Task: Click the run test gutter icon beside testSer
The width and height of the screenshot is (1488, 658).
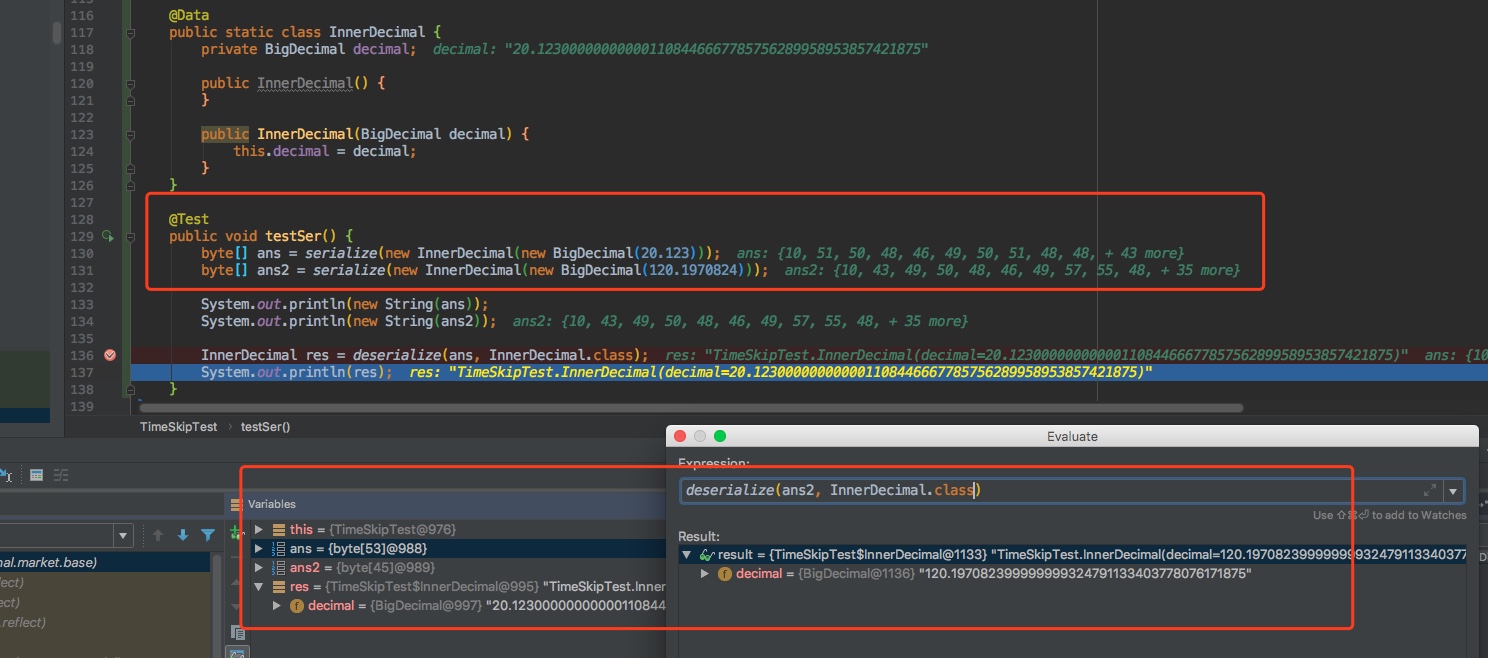Action: tap(108, 237)
